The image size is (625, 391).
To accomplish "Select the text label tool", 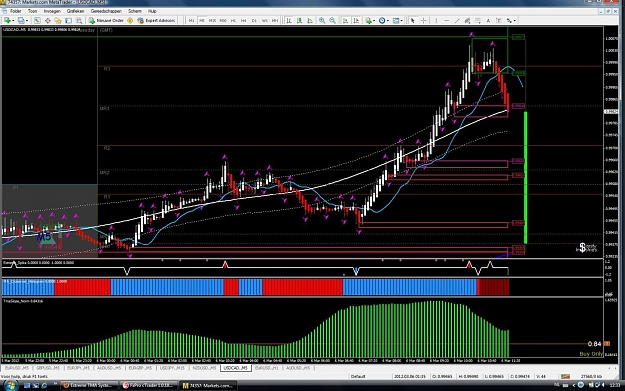I will 499,20.
